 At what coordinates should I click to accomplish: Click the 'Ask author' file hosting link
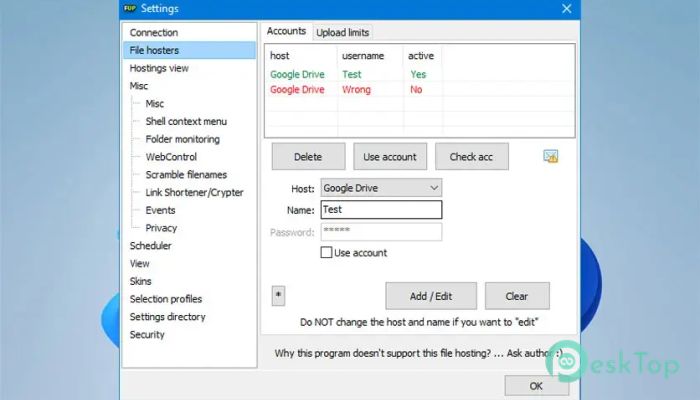[x=419, y=353]
